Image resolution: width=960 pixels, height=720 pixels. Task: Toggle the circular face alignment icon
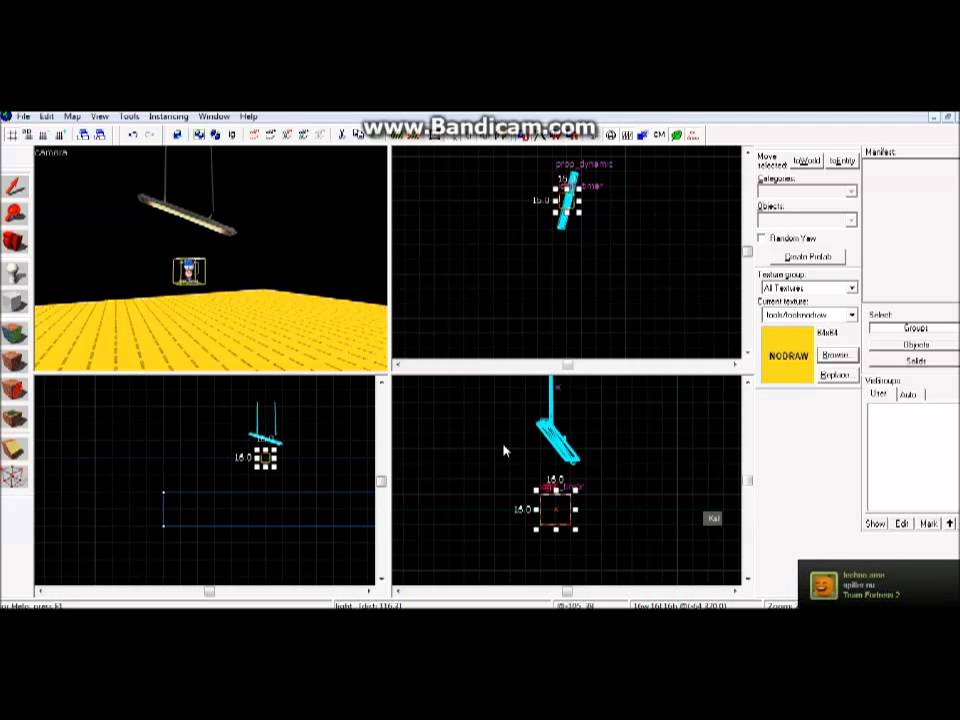click(611, 135)
